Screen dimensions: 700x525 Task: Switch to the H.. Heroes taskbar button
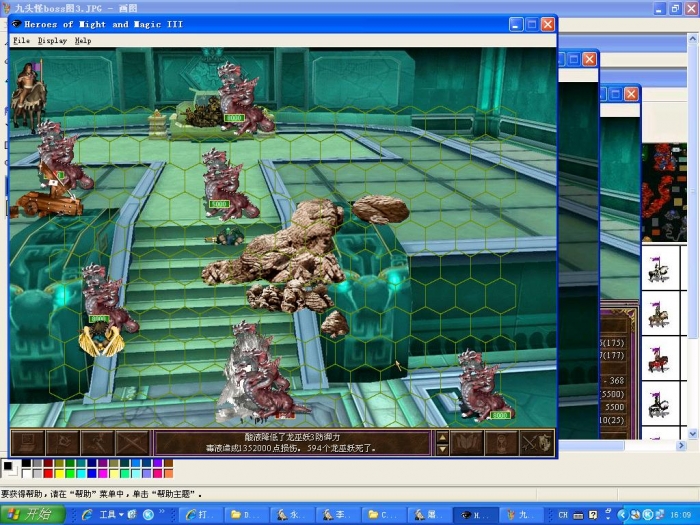[474, 515]
